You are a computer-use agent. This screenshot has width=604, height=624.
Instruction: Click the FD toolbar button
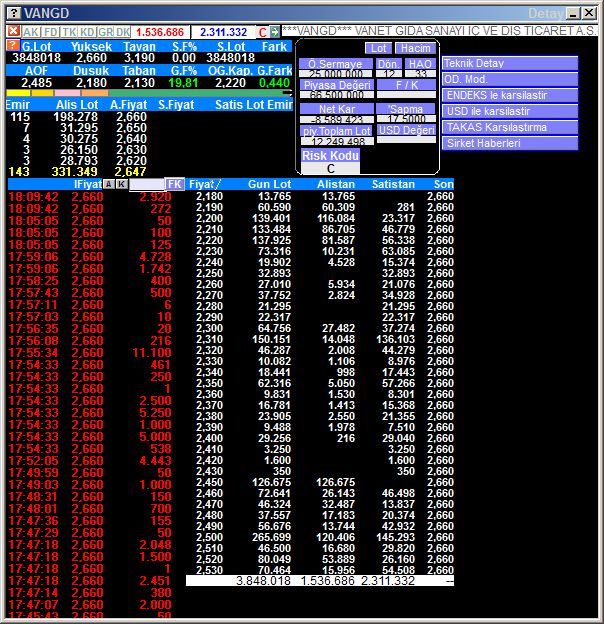[51, 32]
